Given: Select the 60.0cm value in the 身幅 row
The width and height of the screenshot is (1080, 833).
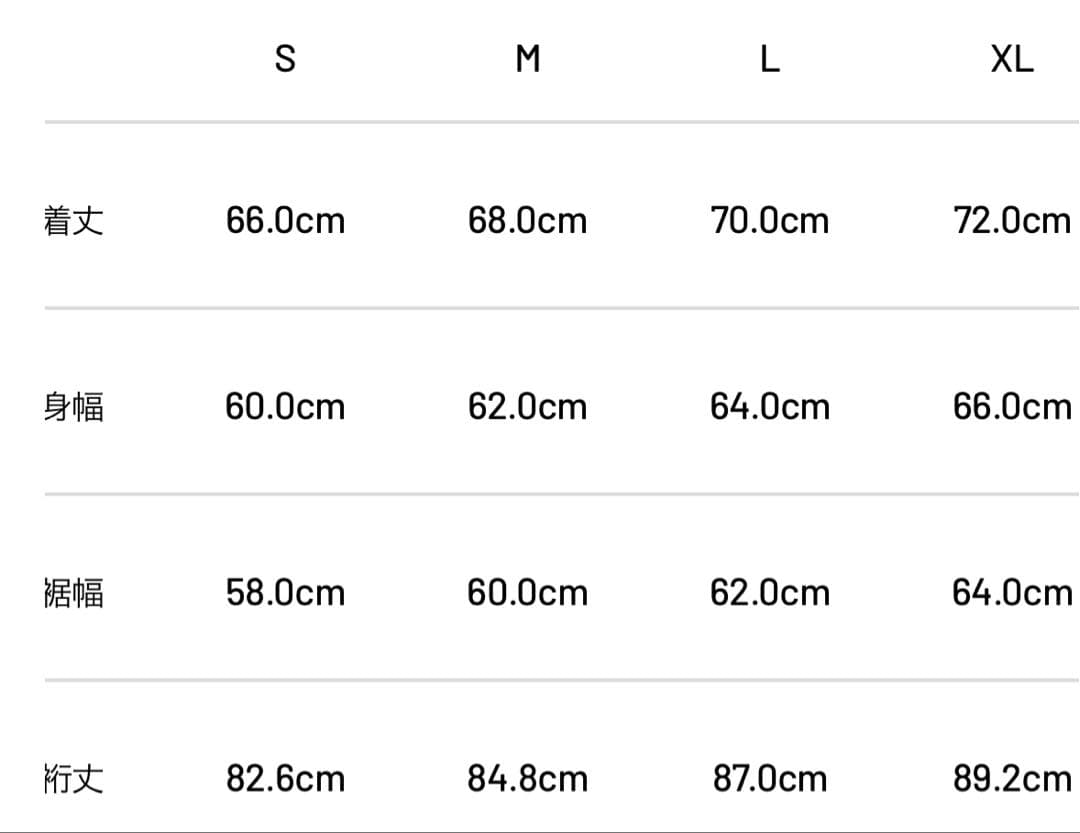Looking at the screenshot, I should [285, 407].
